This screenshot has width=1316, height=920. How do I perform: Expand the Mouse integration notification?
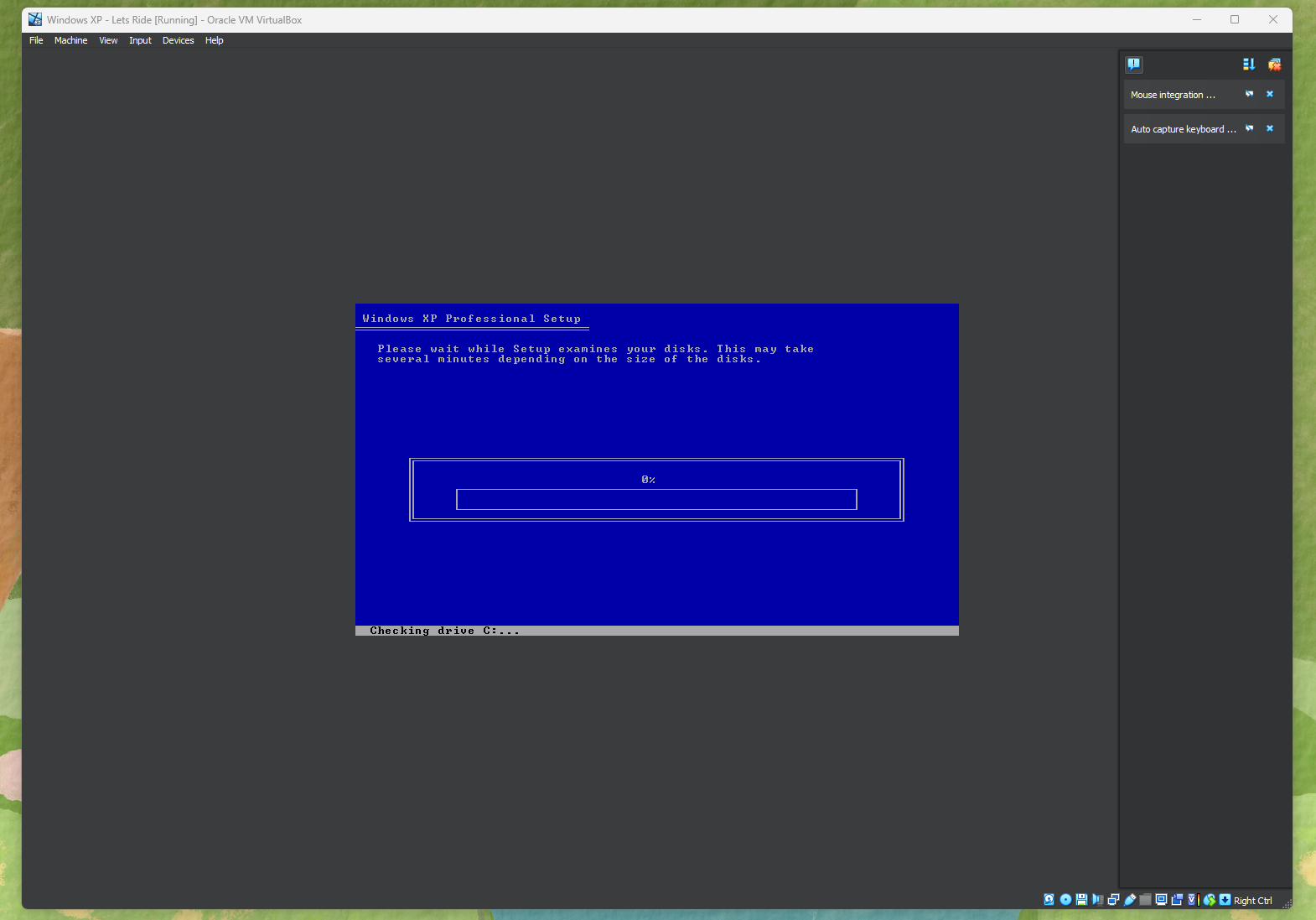click(1173, 95)
